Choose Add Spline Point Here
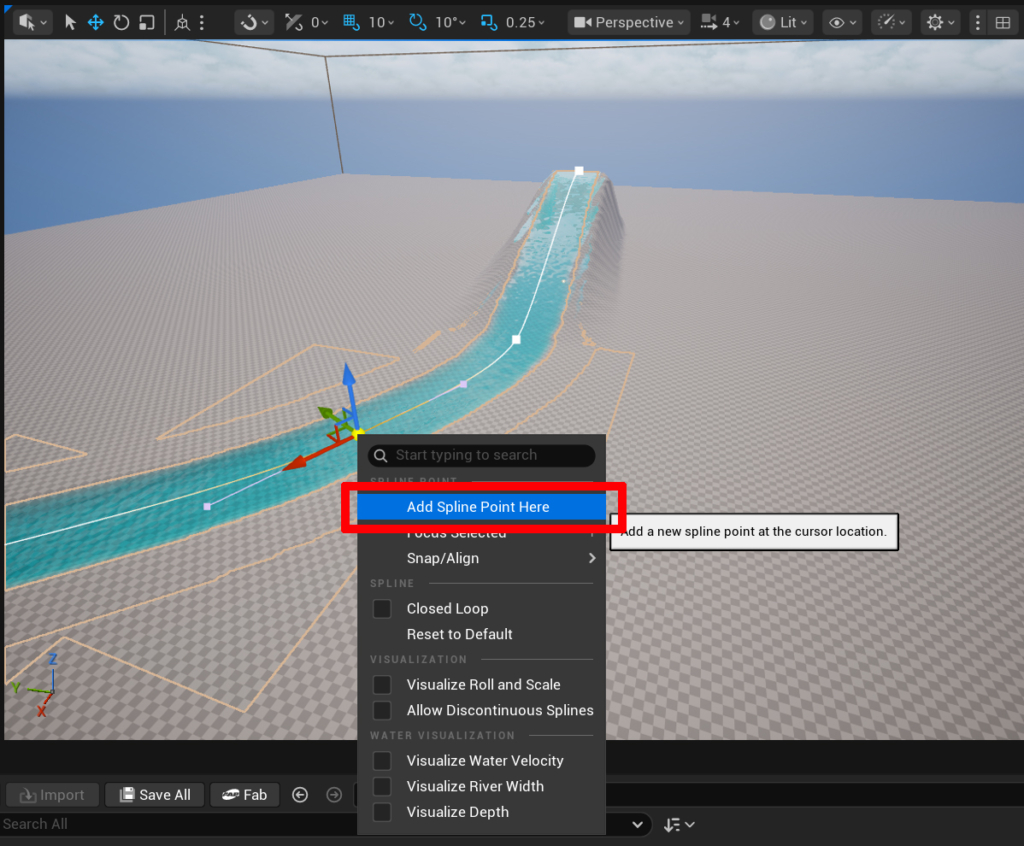 (x=478, y=507)
